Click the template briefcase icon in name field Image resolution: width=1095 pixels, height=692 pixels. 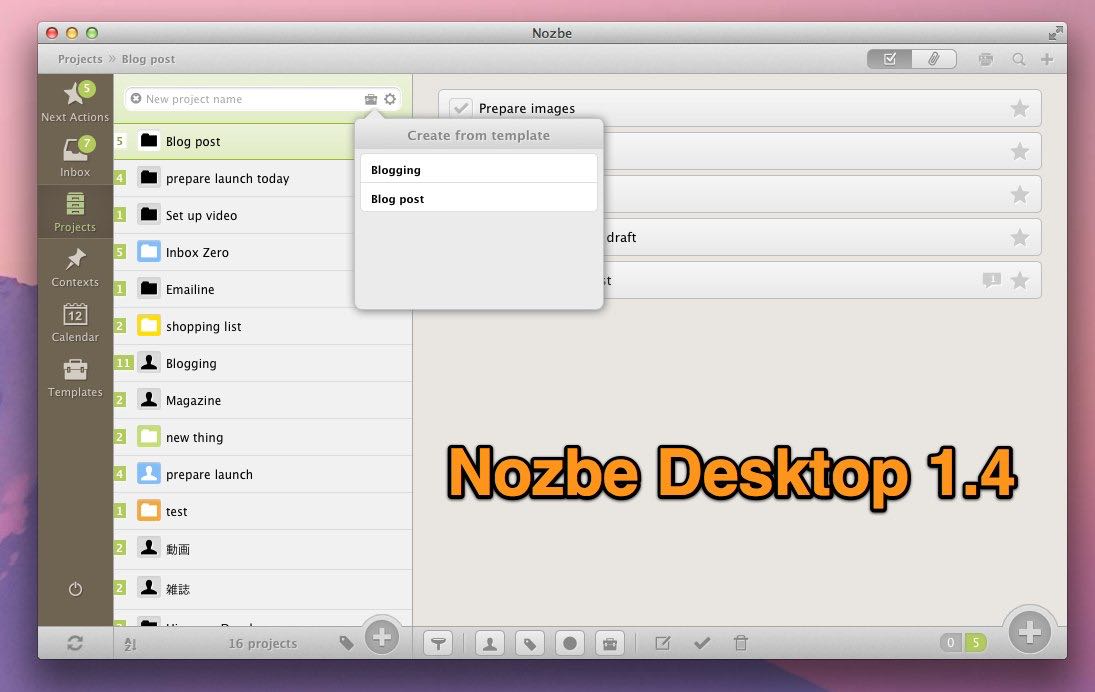[x=371, y=99]
